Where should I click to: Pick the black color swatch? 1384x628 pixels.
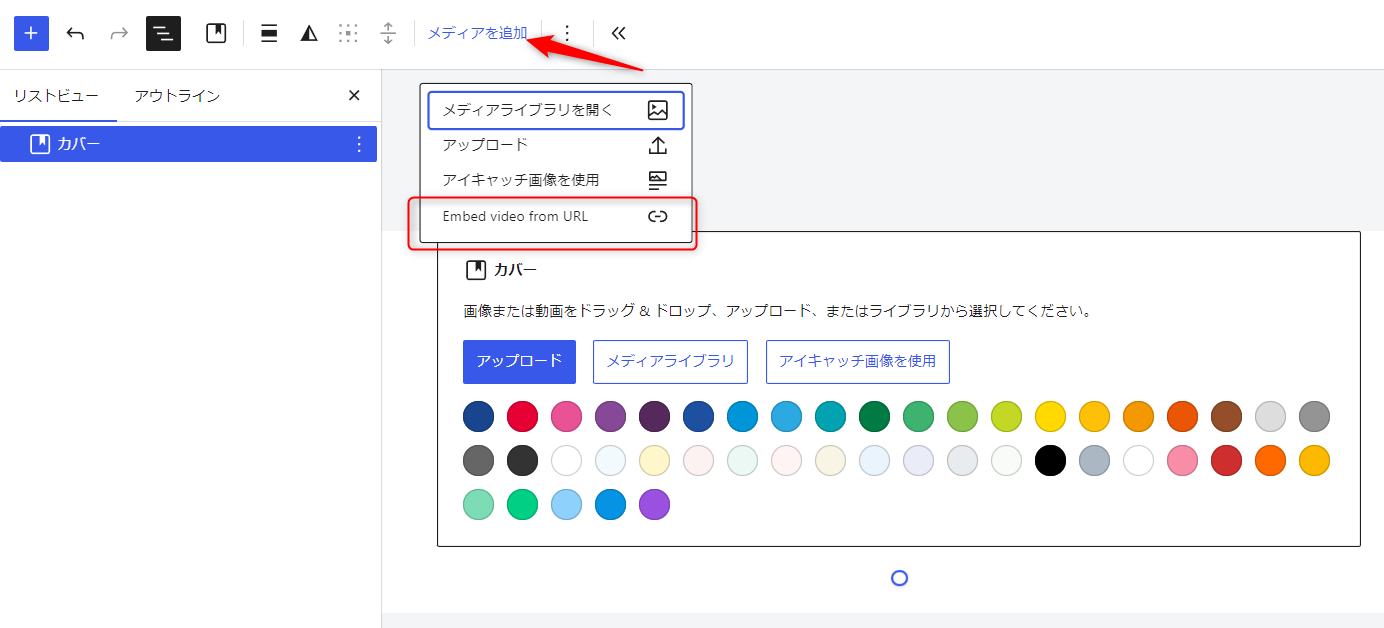coord(1050,461)
